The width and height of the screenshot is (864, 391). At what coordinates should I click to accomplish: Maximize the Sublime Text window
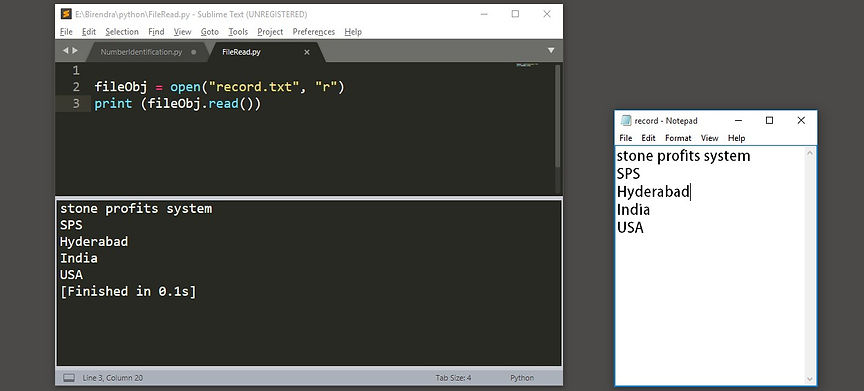coord(515,14)
